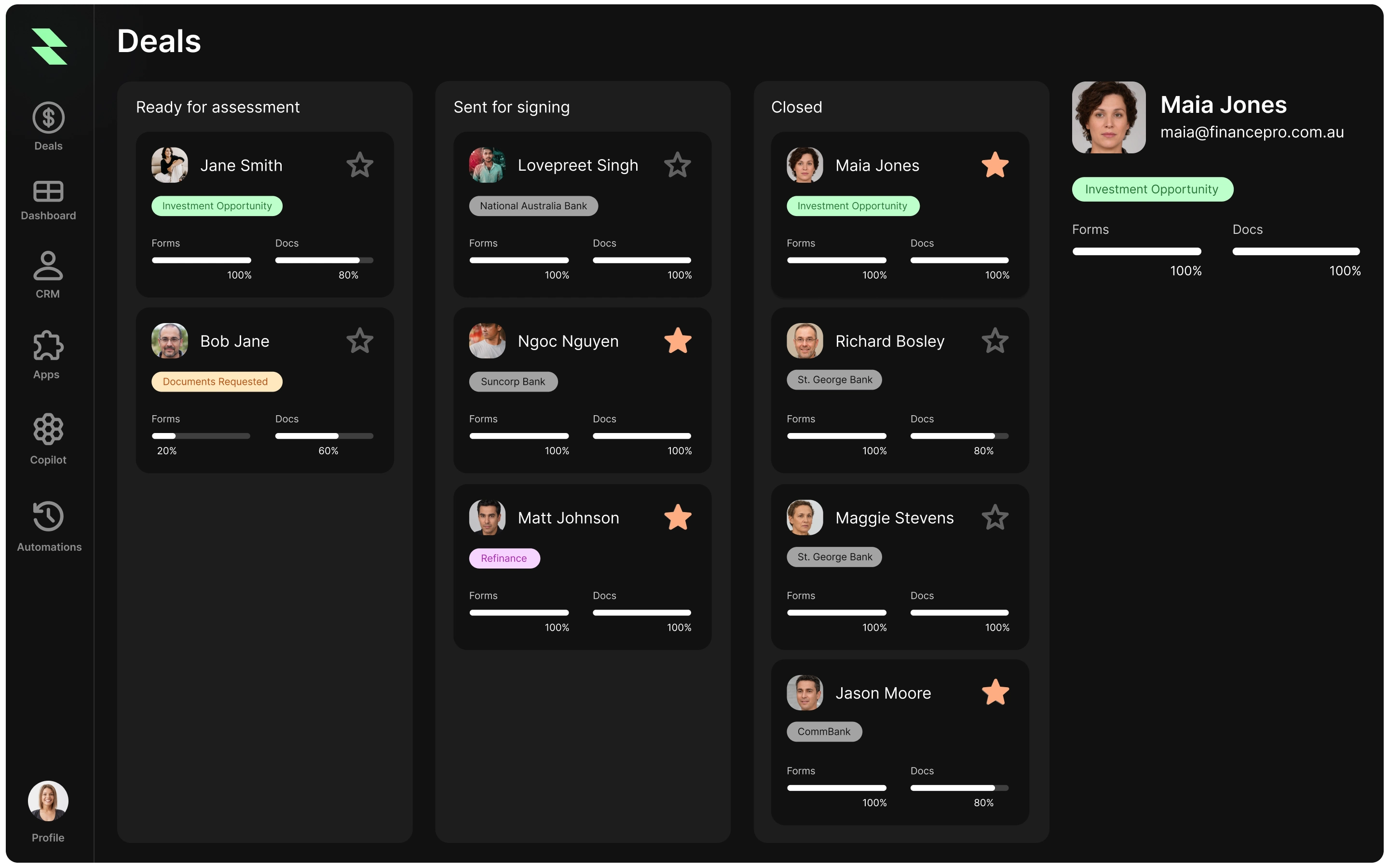This screenshot has width=1389, height=868.
Task: Star the Maggie Stevens deal
Action: (994, 517)
